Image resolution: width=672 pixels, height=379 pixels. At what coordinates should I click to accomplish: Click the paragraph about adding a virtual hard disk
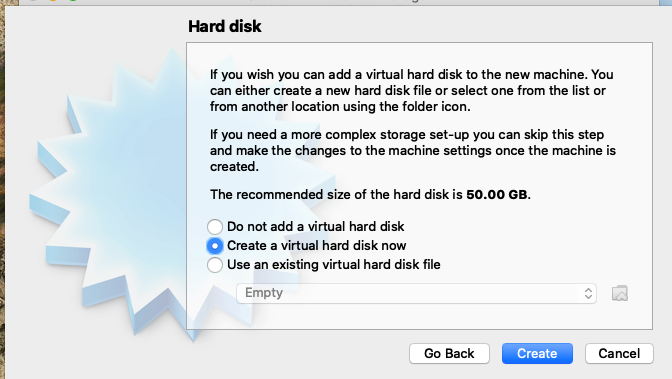coord(411,90)
